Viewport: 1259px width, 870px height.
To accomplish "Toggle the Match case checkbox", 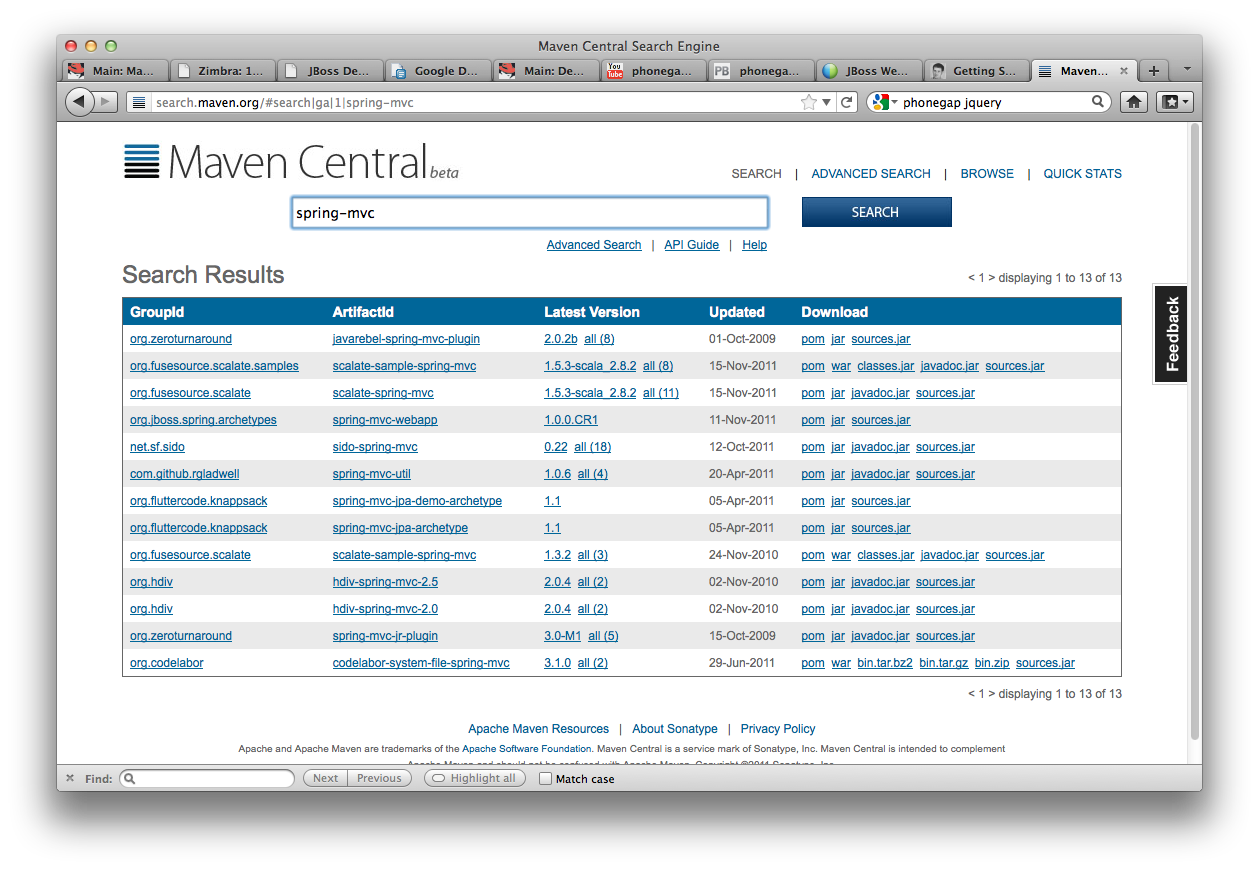I will [x=545, y=778].
